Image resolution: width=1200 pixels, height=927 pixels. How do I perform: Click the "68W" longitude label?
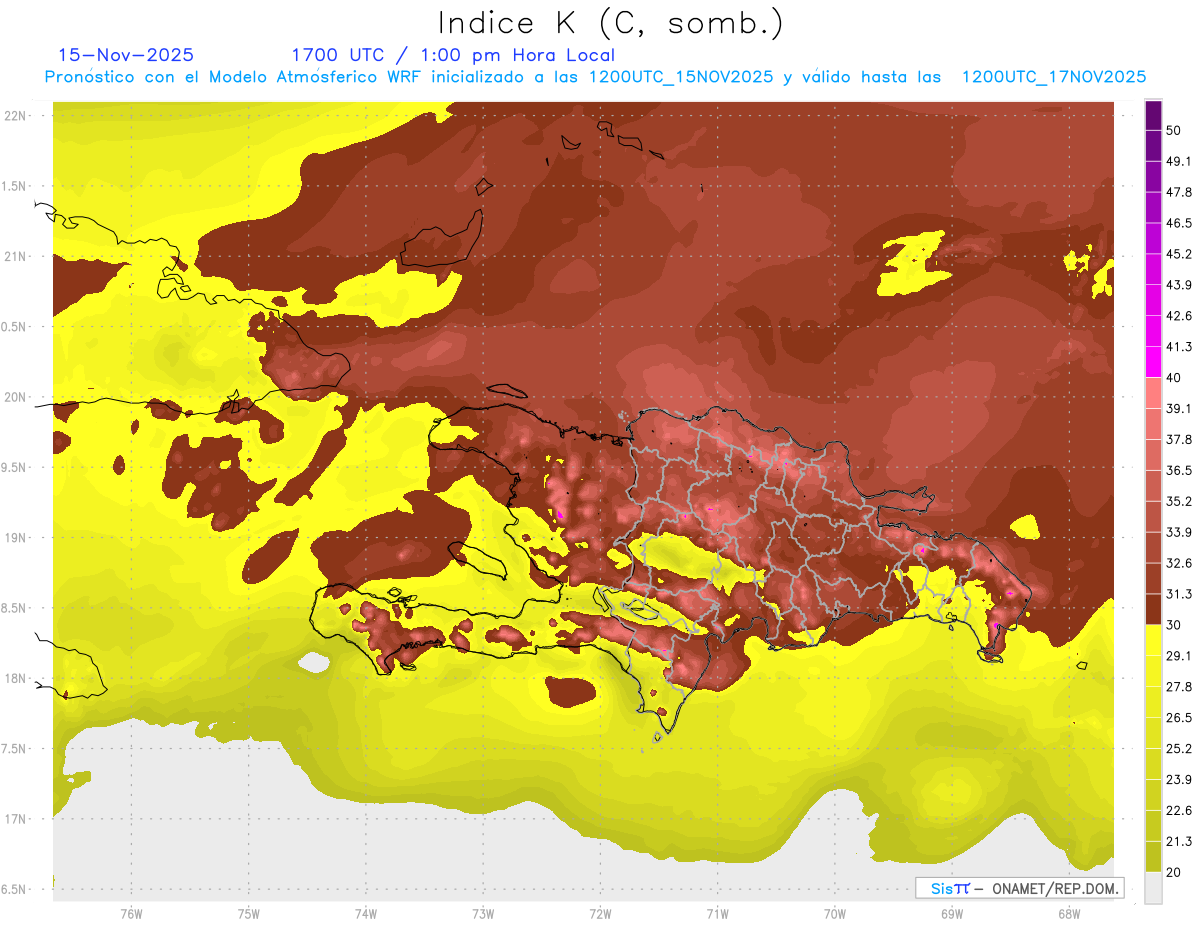(x=1068, y=914)
